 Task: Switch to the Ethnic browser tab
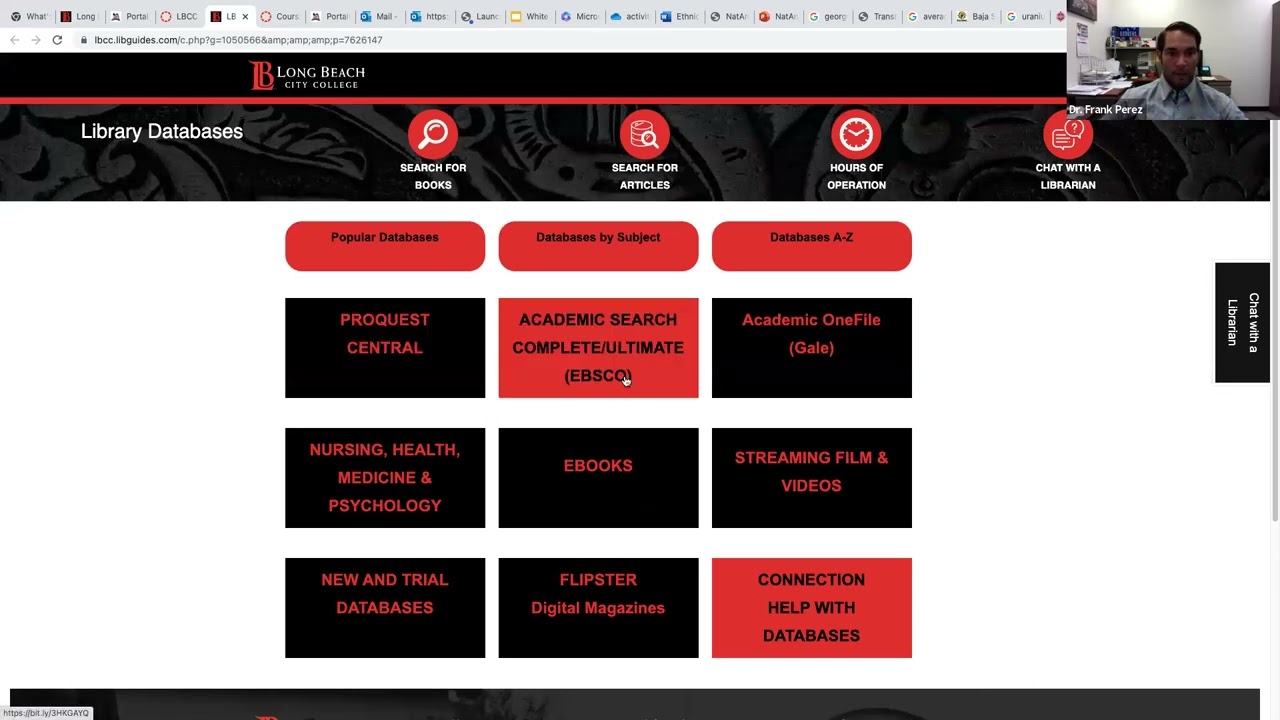[679, 16]
